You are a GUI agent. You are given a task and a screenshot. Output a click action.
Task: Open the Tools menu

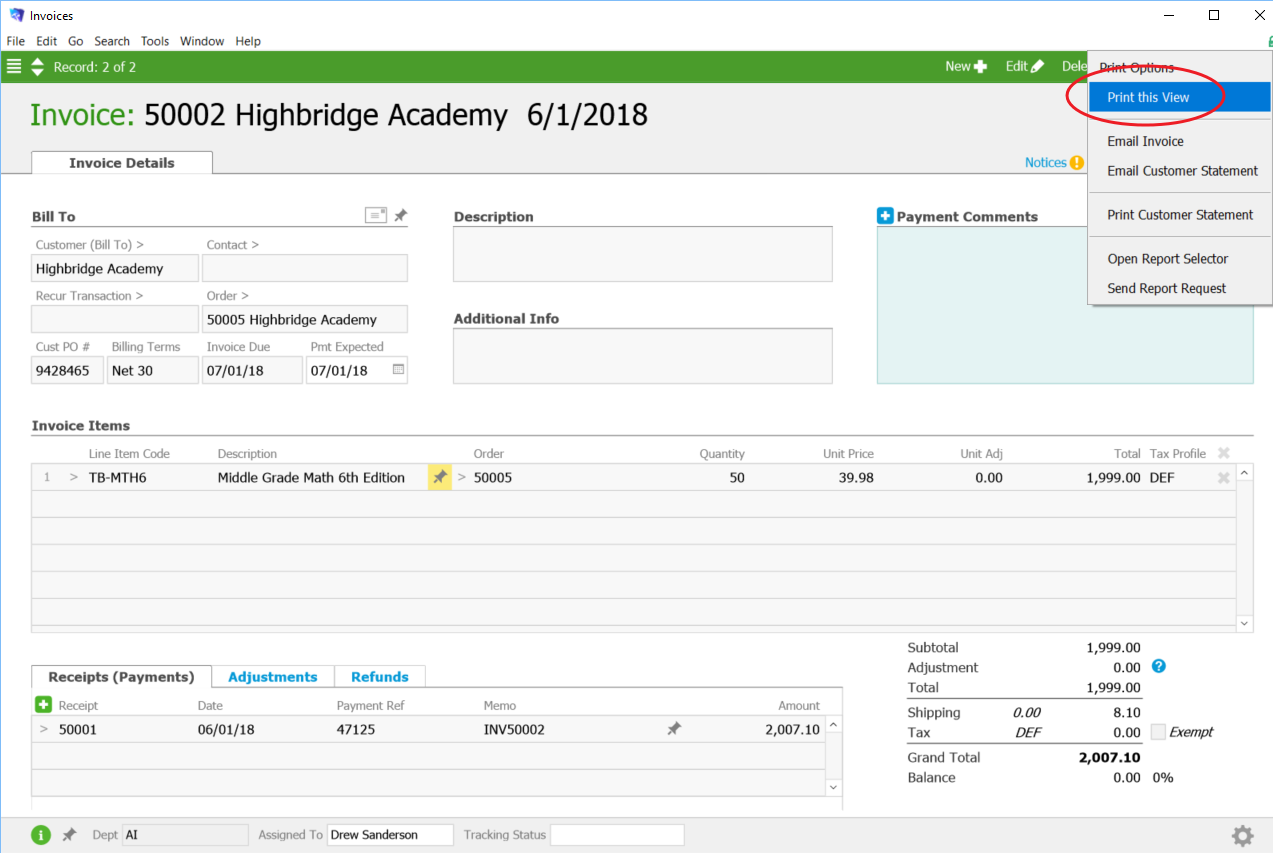click(155, 41)
